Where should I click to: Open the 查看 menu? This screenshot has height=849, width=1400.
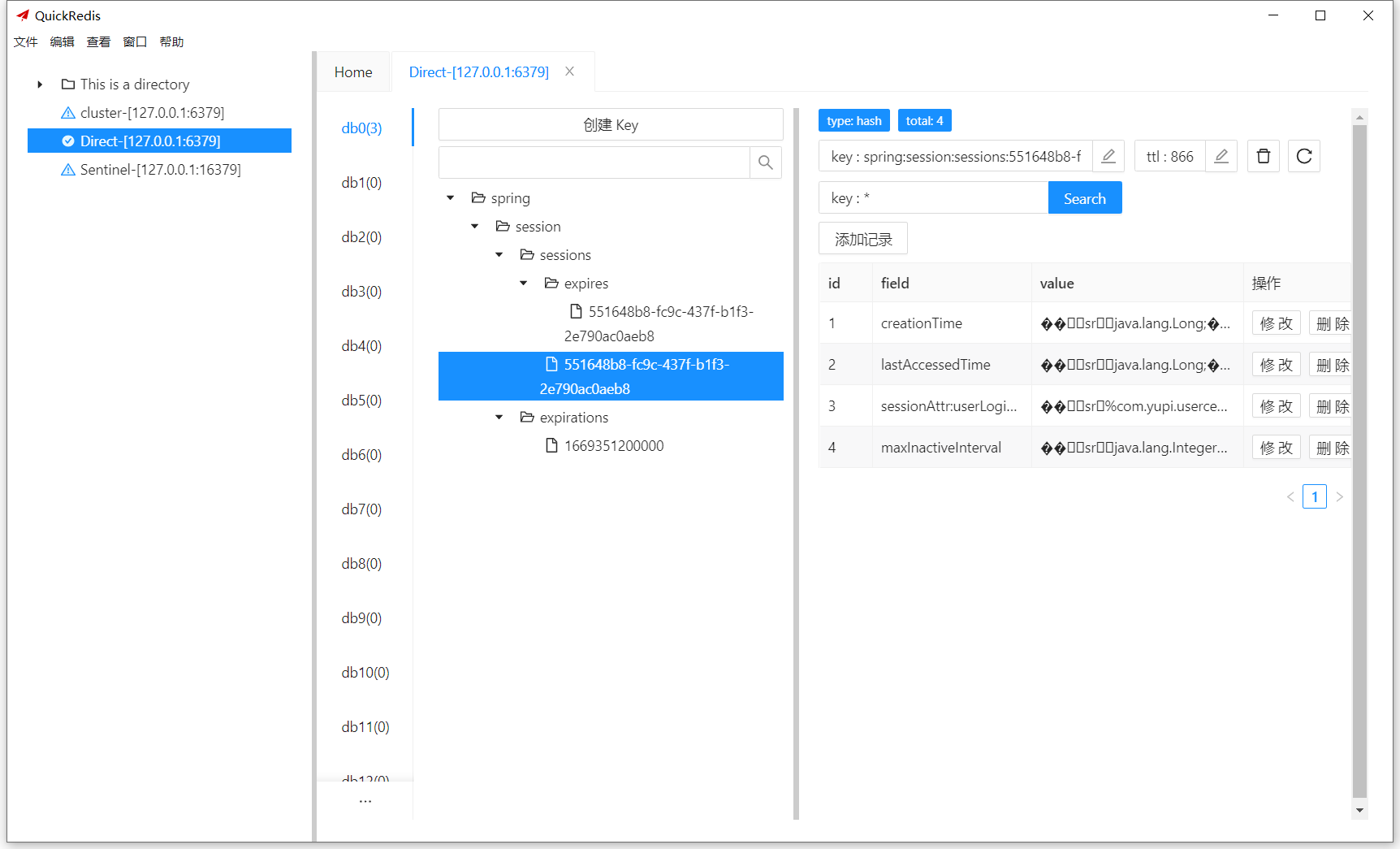click(x=98, y=42)
